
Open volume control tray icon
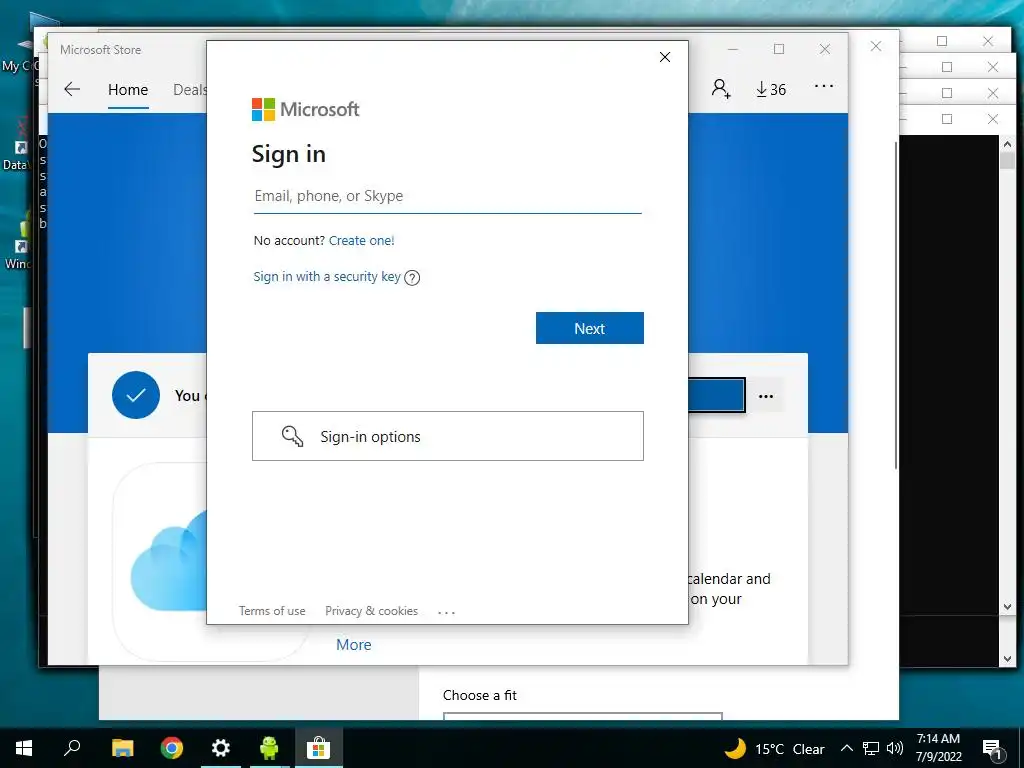pyautogui.click(x=895, y=748)
